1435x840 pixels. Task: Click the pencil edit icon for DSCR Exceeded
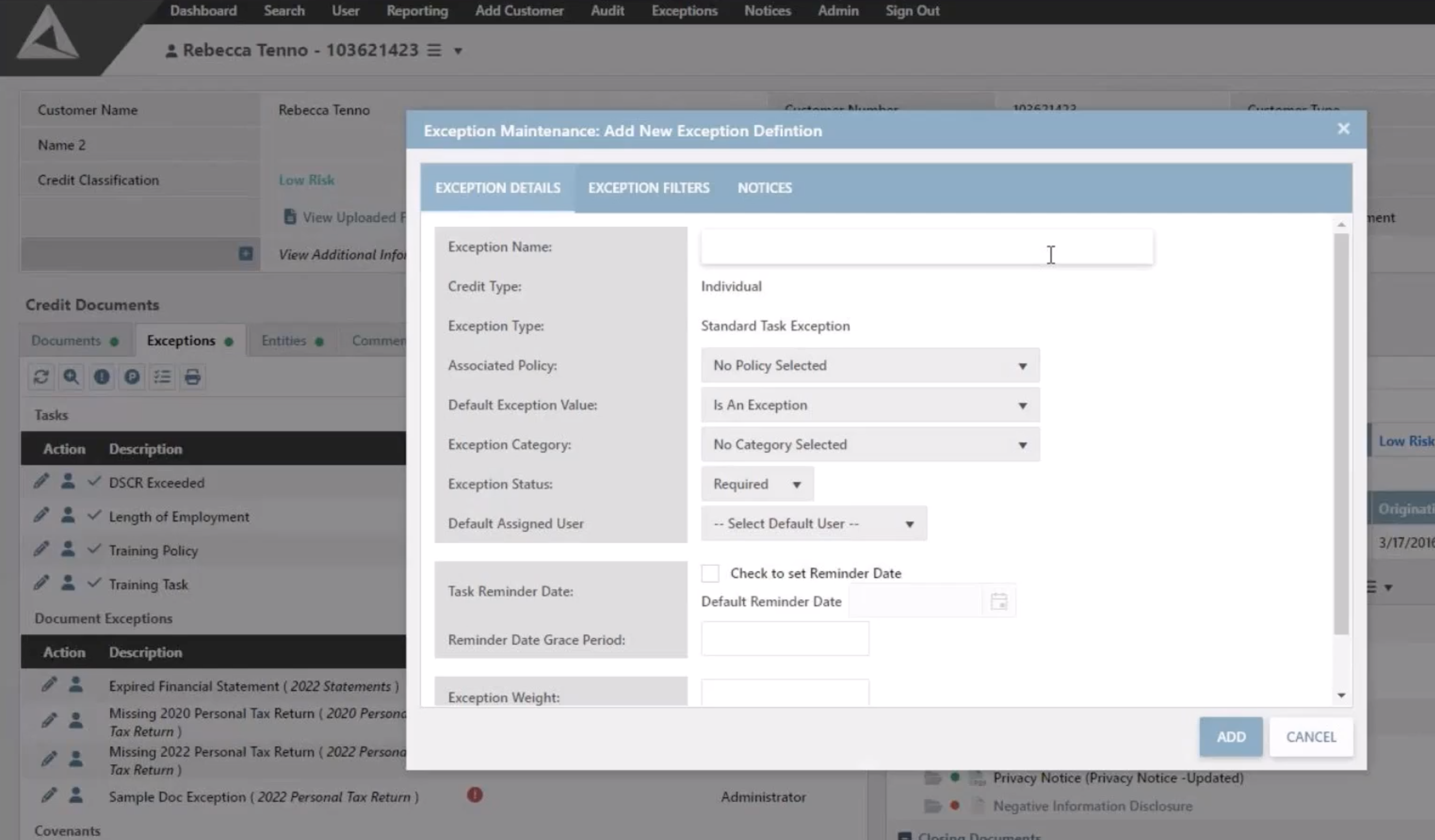(x=41, y=482)
